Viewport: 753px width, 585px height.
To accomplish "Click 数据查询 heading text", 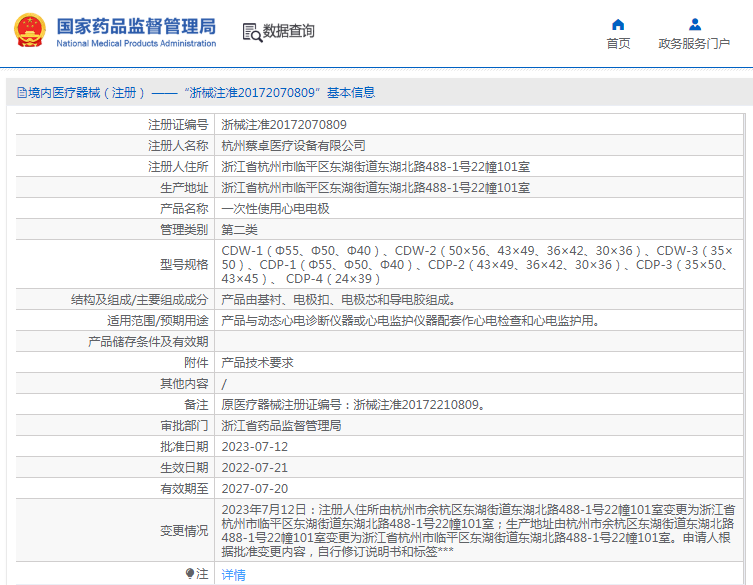I will 288,31.
